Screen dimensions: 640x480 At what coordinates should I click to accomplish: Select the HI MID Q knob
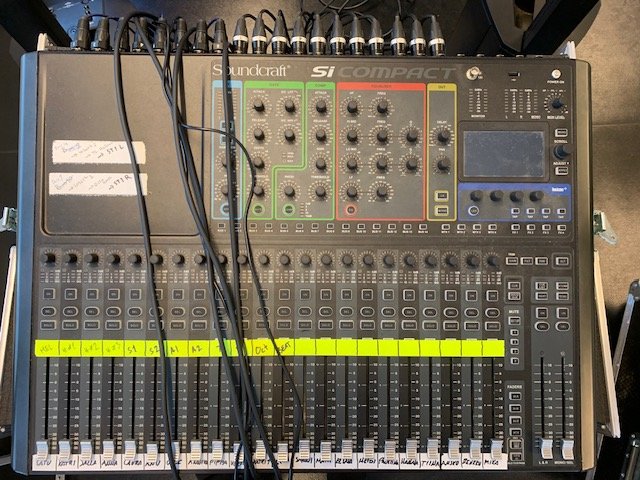click(411, 135)
